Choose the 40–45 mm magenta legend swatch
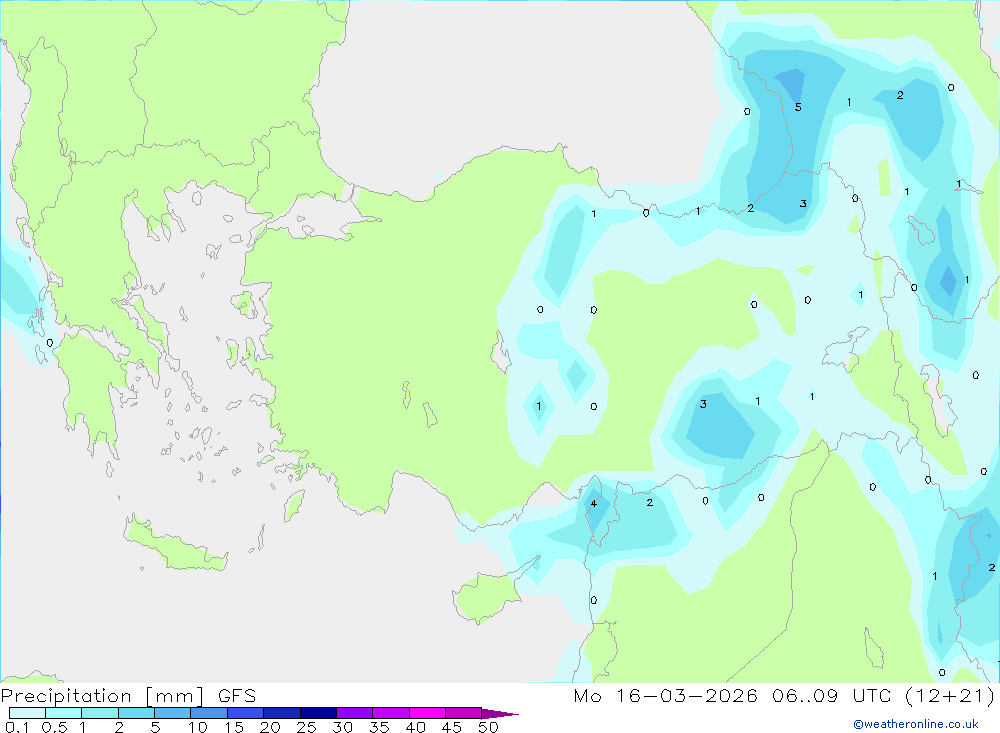The image size is (1000, 733). point(427,713)
